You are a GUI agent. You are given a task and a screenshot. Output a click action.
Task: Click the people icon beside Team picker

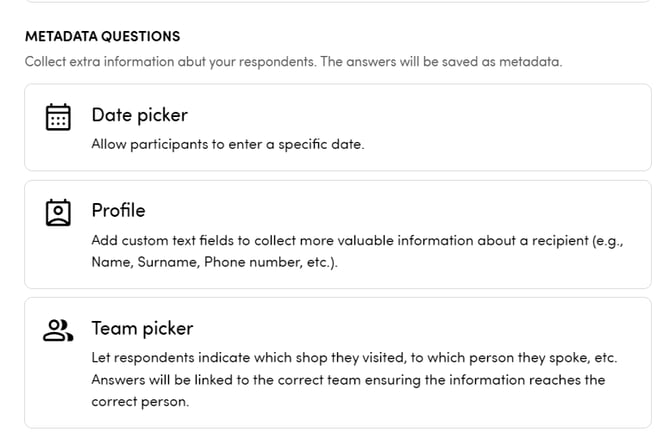point(59,330)
